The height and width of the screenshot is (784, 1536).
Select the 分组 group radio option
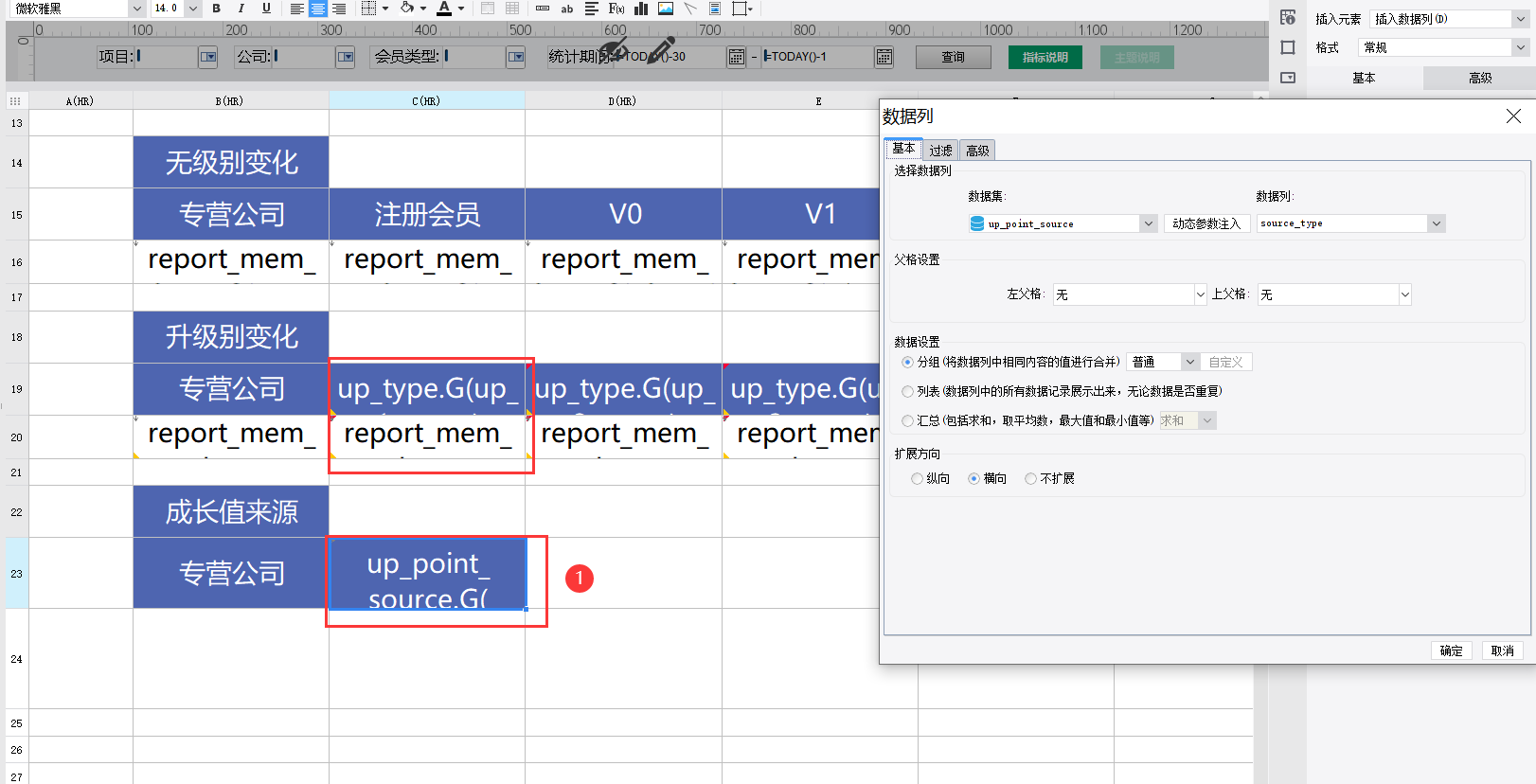(x=908, y=362)
